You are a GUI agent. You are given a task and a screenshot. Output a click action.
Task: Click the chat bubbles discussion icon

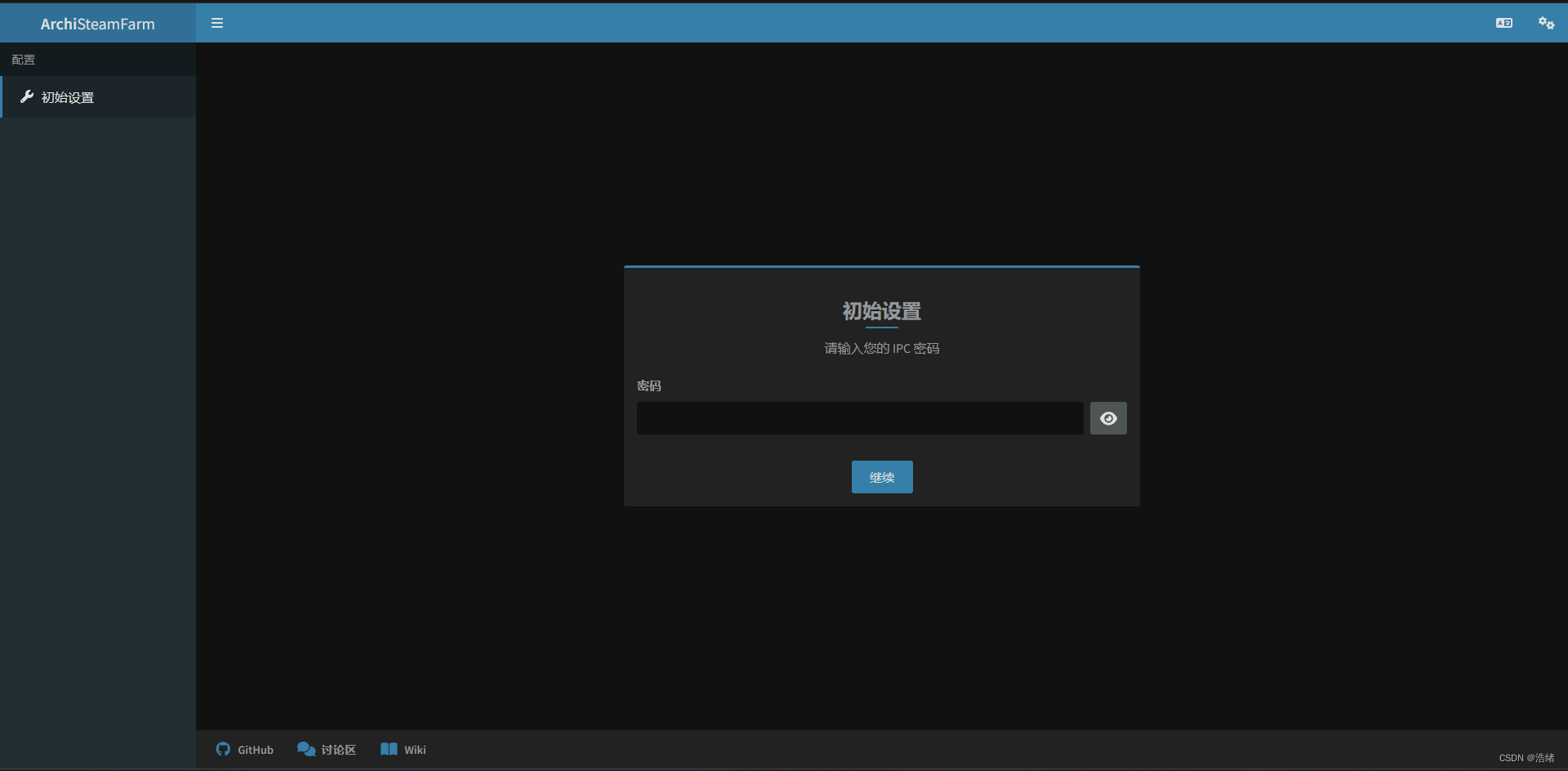[306, 749]
